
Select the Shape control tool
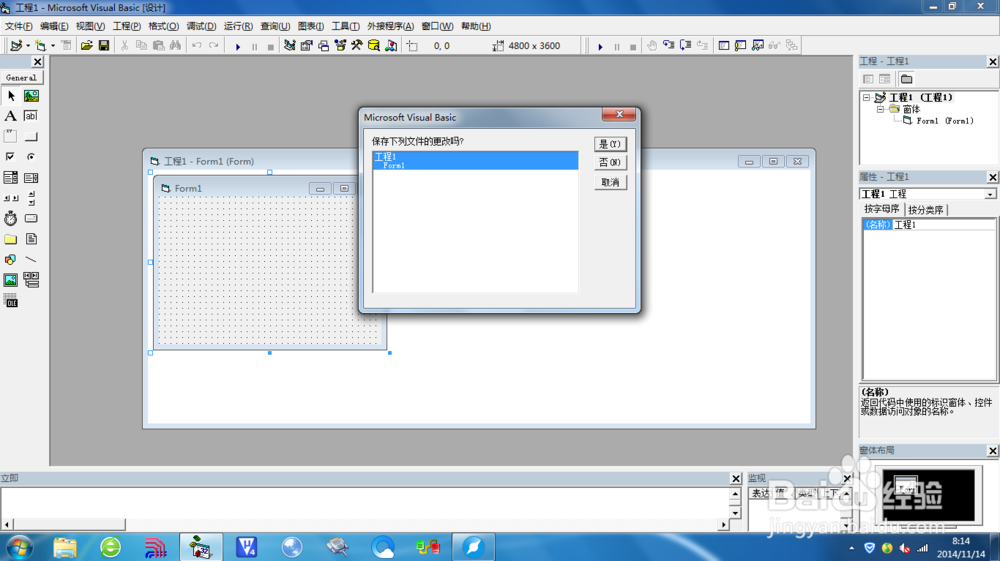(x=11, y=259)
